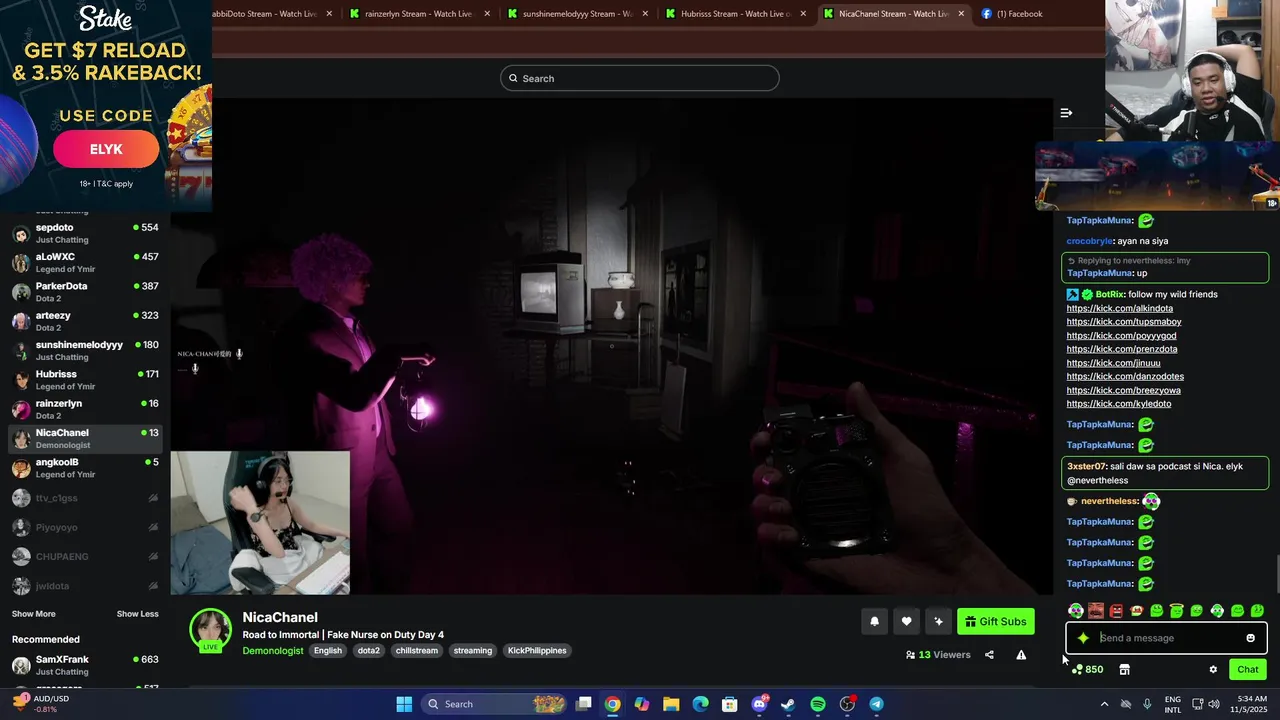Switch to the Facebook tab
1280x720 pixels.
point(1020,14)
